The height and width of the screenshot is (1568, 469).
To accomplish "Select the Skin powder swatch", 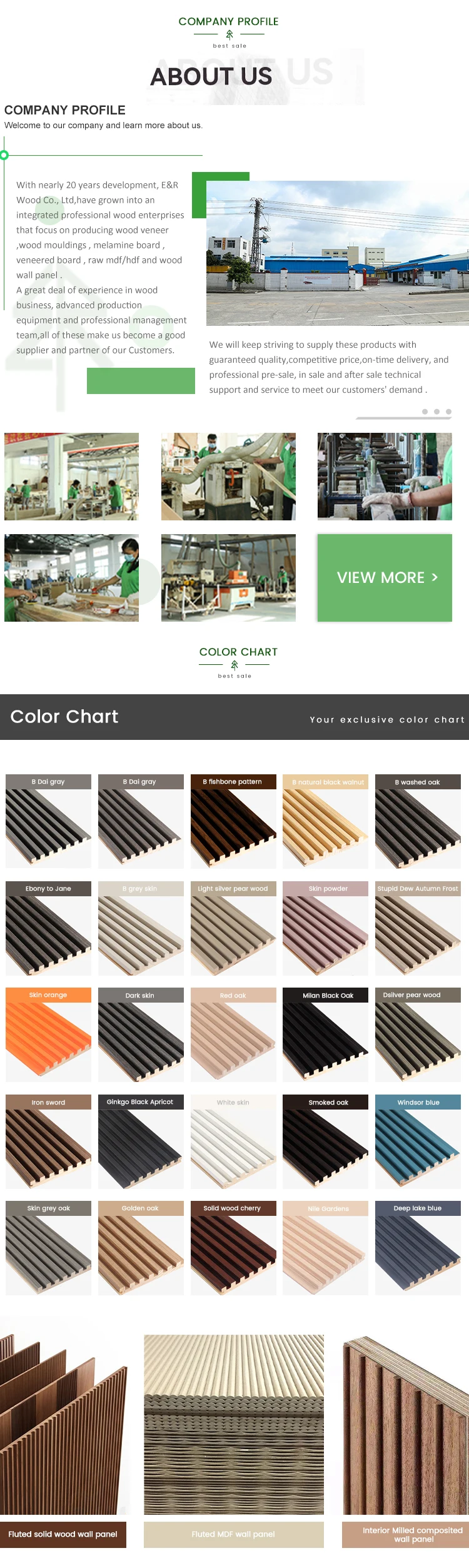I will (325, 928).
